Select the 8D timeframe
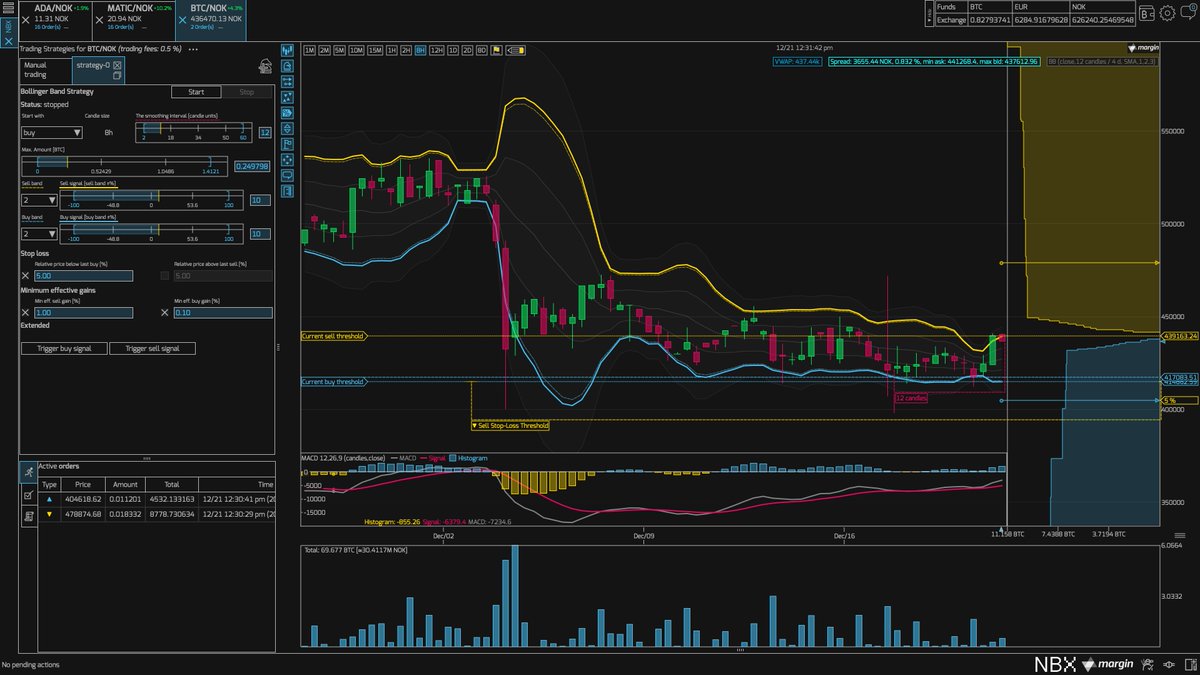1200x675 pixels. 481,49
